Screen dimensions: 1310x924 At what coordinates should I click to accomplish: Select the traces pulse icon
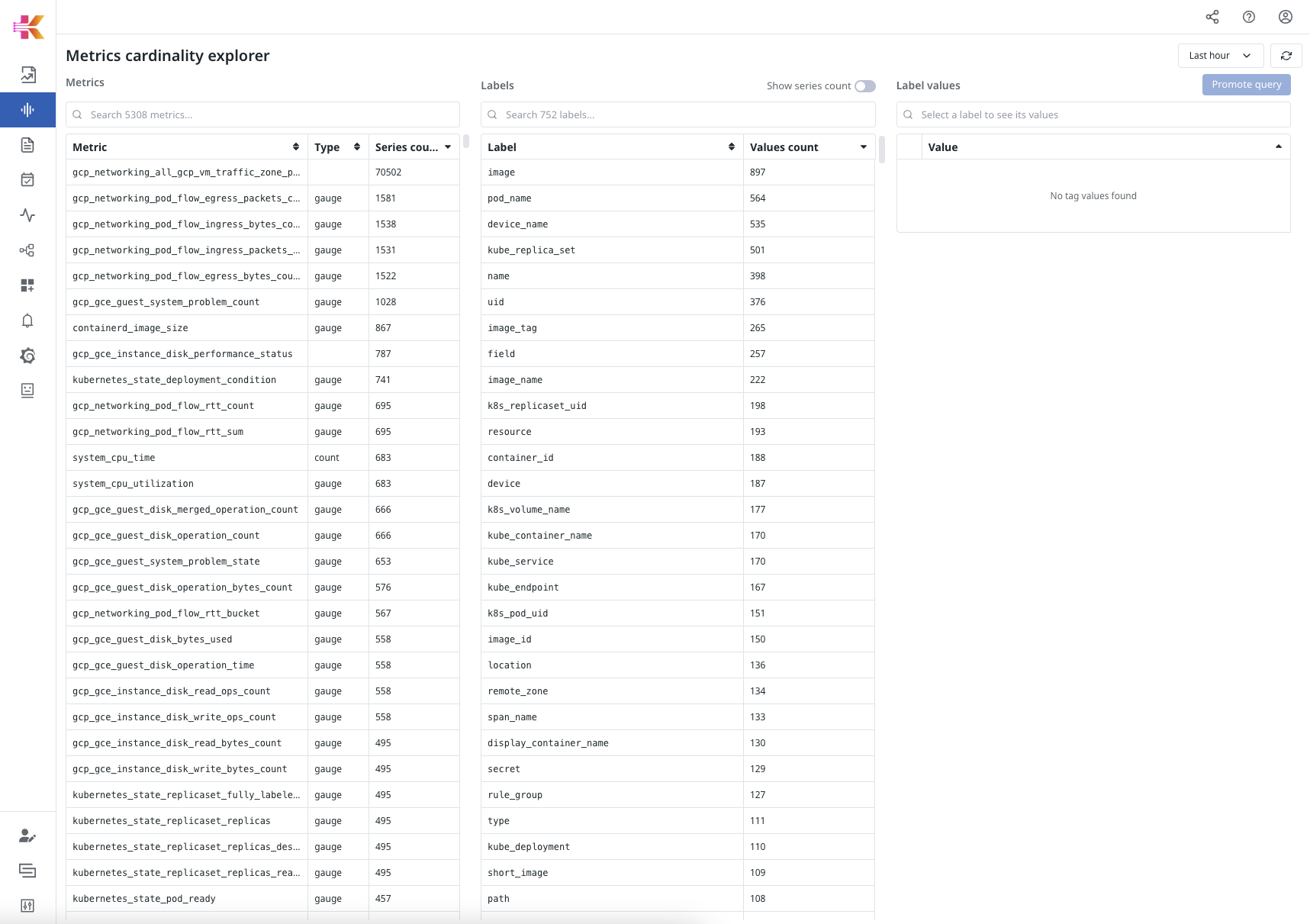tap(27, 215)
